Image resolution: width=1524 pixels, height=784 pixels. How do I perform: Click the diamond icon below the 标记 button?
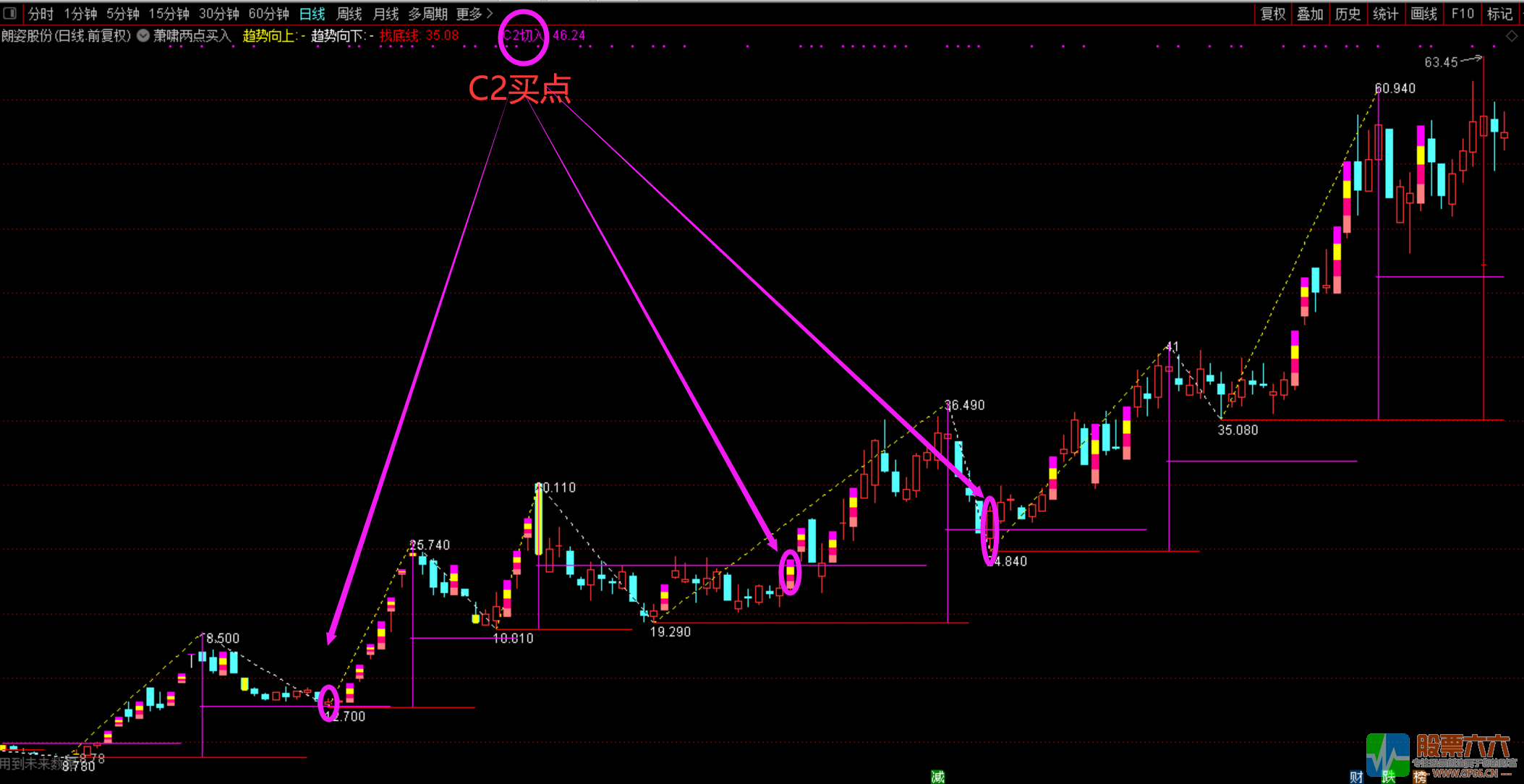tap(1512, 36)
